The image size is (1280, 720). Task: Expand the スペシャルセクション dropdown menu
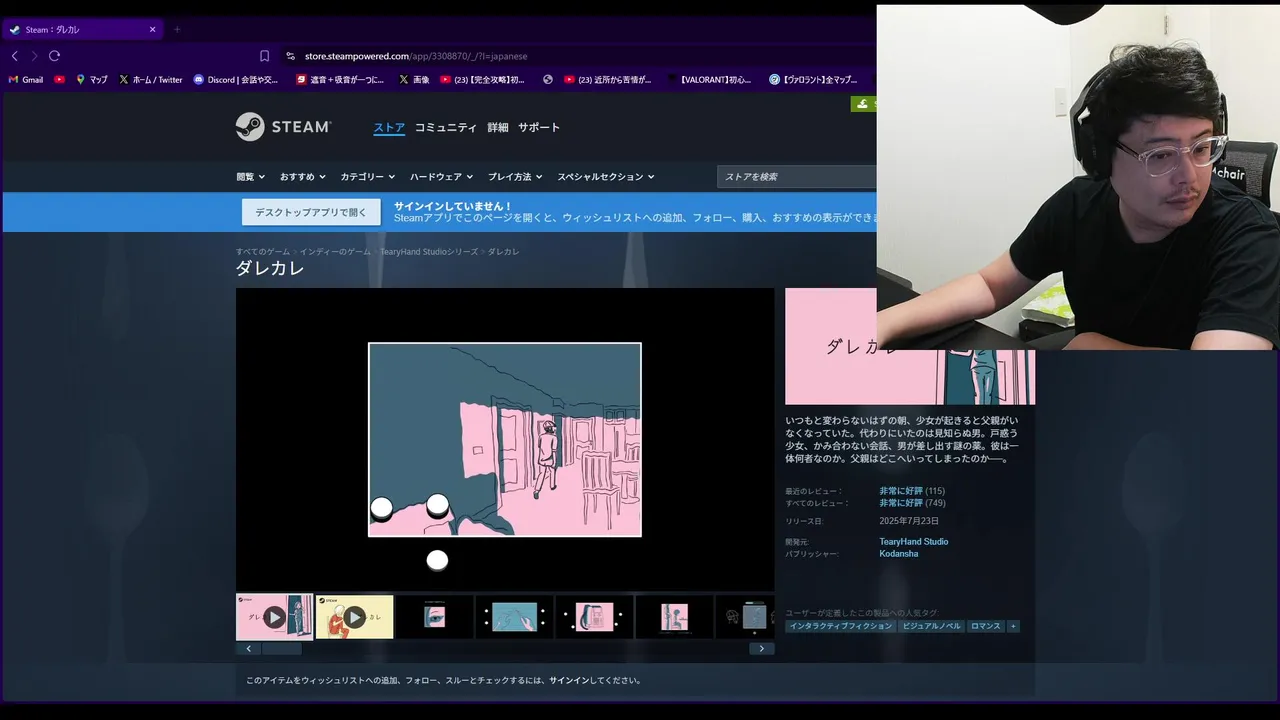(605, 177)
